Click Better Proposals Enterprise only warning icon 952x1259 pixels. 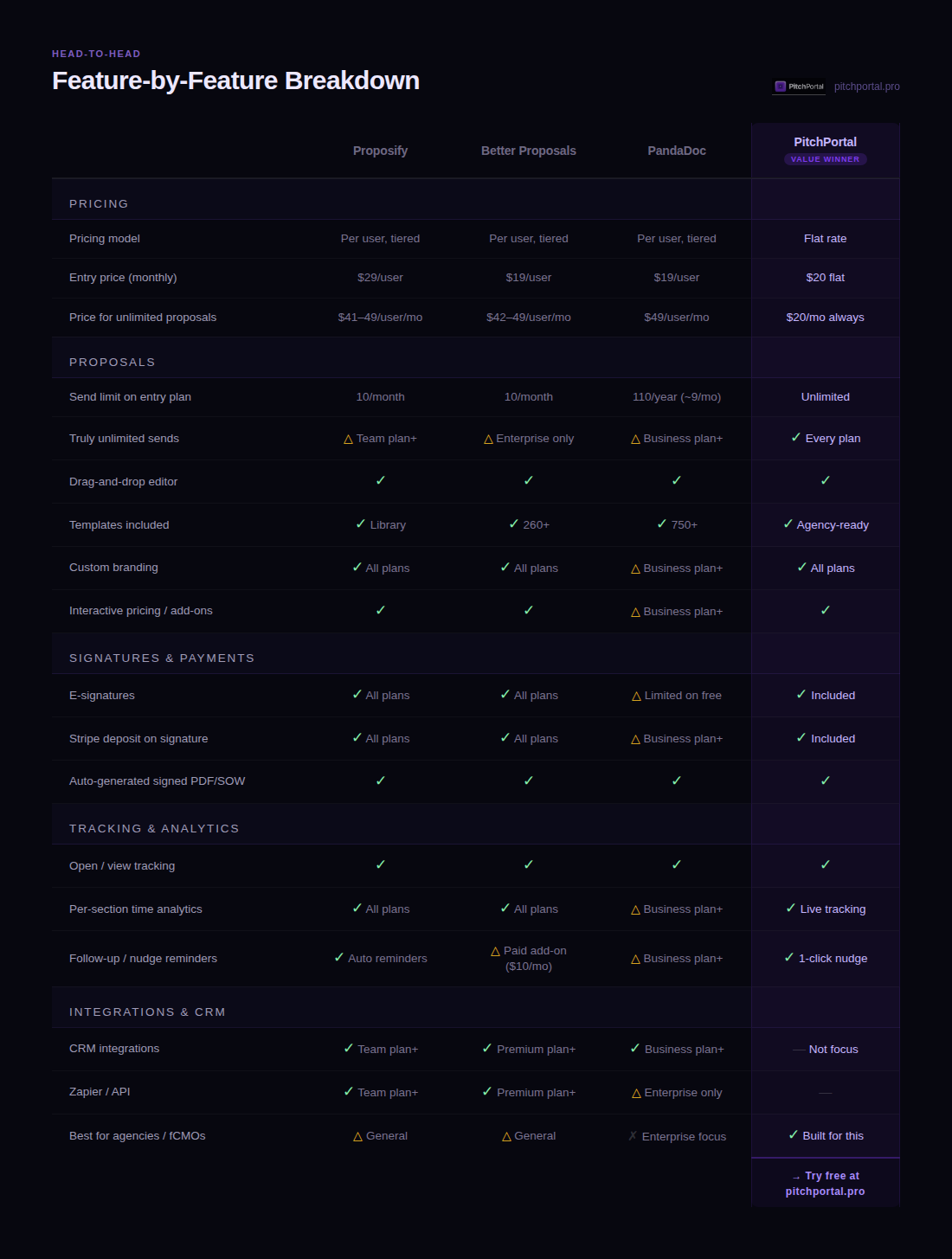(x=488, y=439)
